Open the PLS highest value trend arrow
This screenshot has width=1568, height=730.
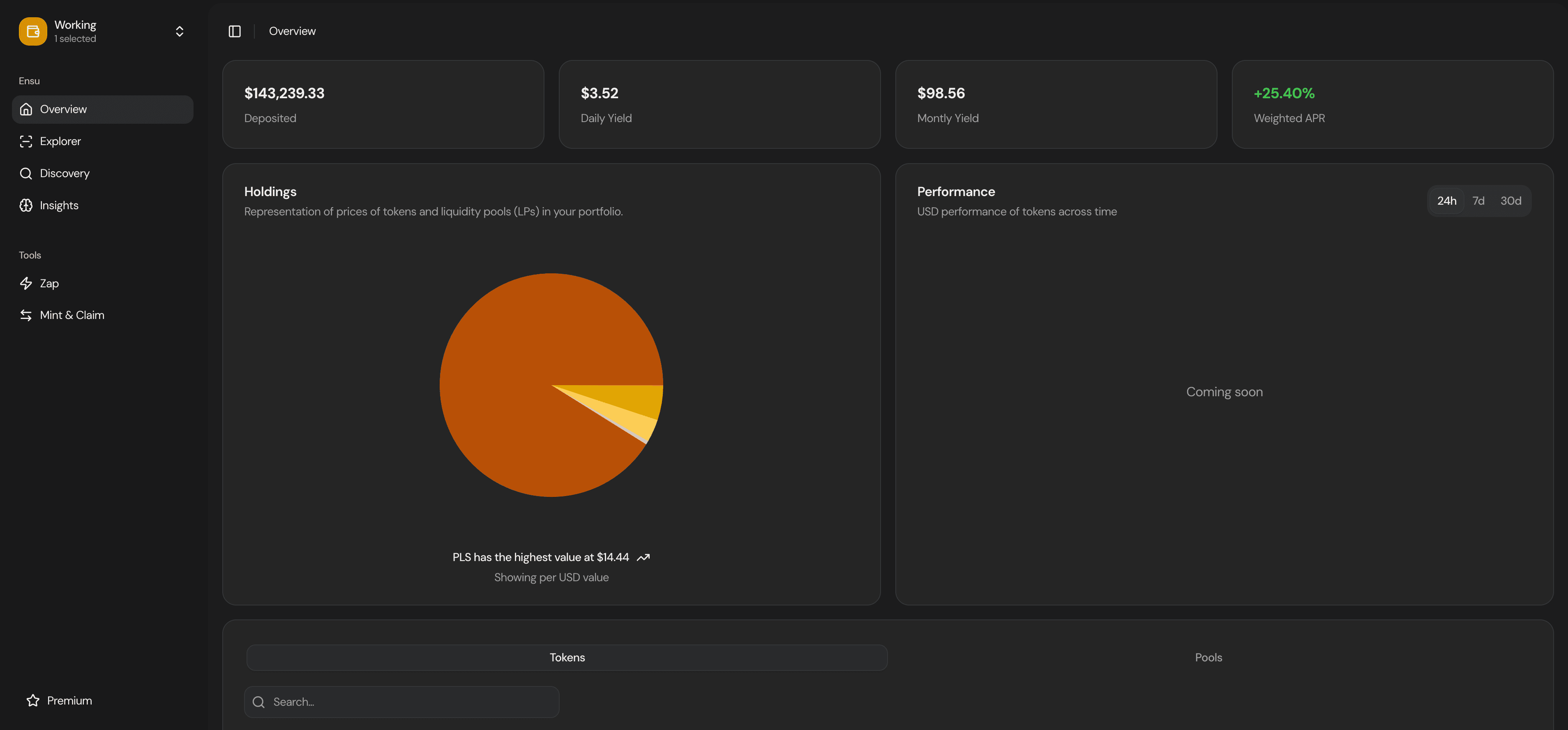pos(643,557)
